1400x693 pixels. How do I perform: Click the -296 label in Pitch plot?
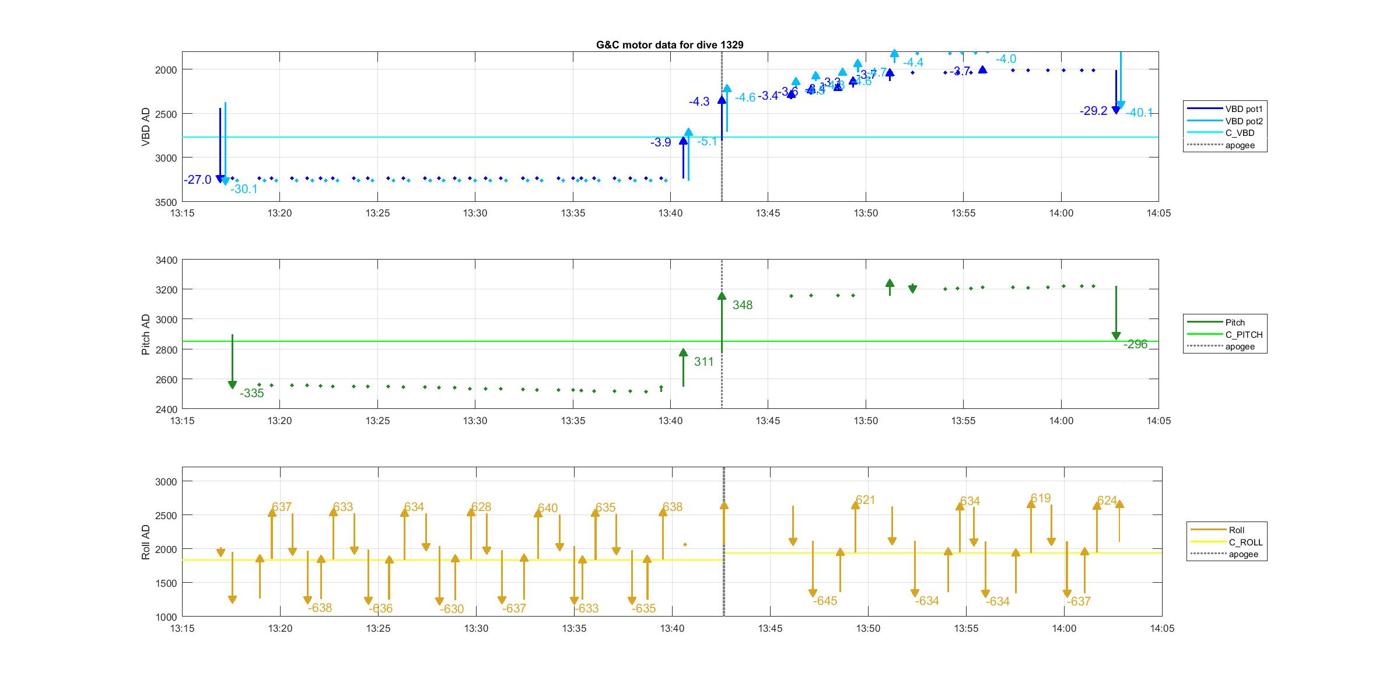coord(1135,344)
